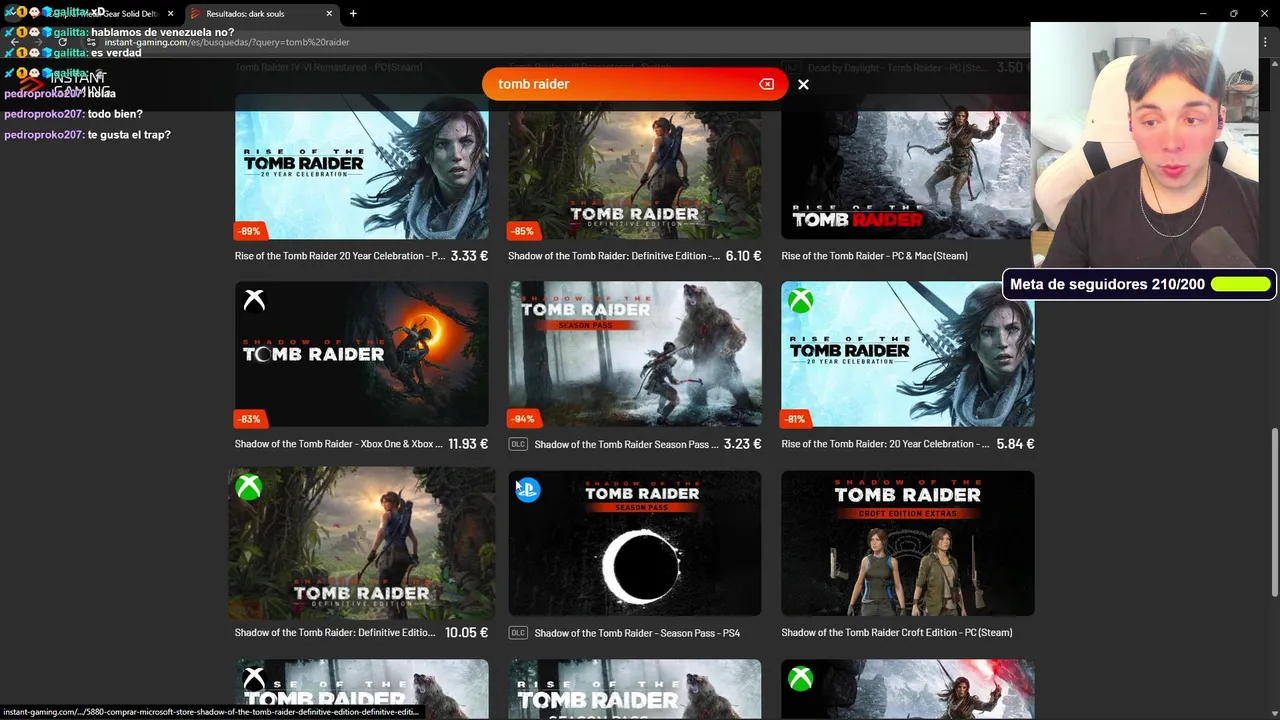Image resolution: width=1280 pixels, height=720 pixels.
Task: Click the -83% discount badge
Action: (x=249, y=419)
